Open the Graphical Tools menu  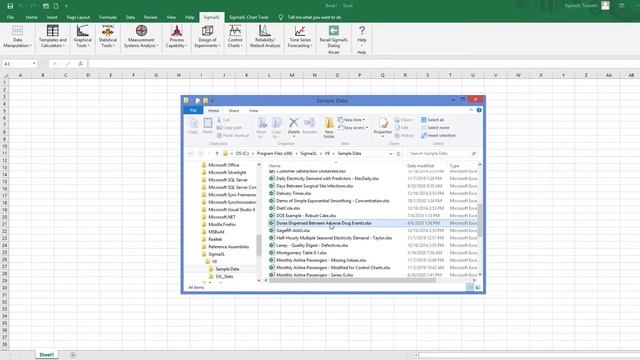pyautogui.click(x=82, y=37)
